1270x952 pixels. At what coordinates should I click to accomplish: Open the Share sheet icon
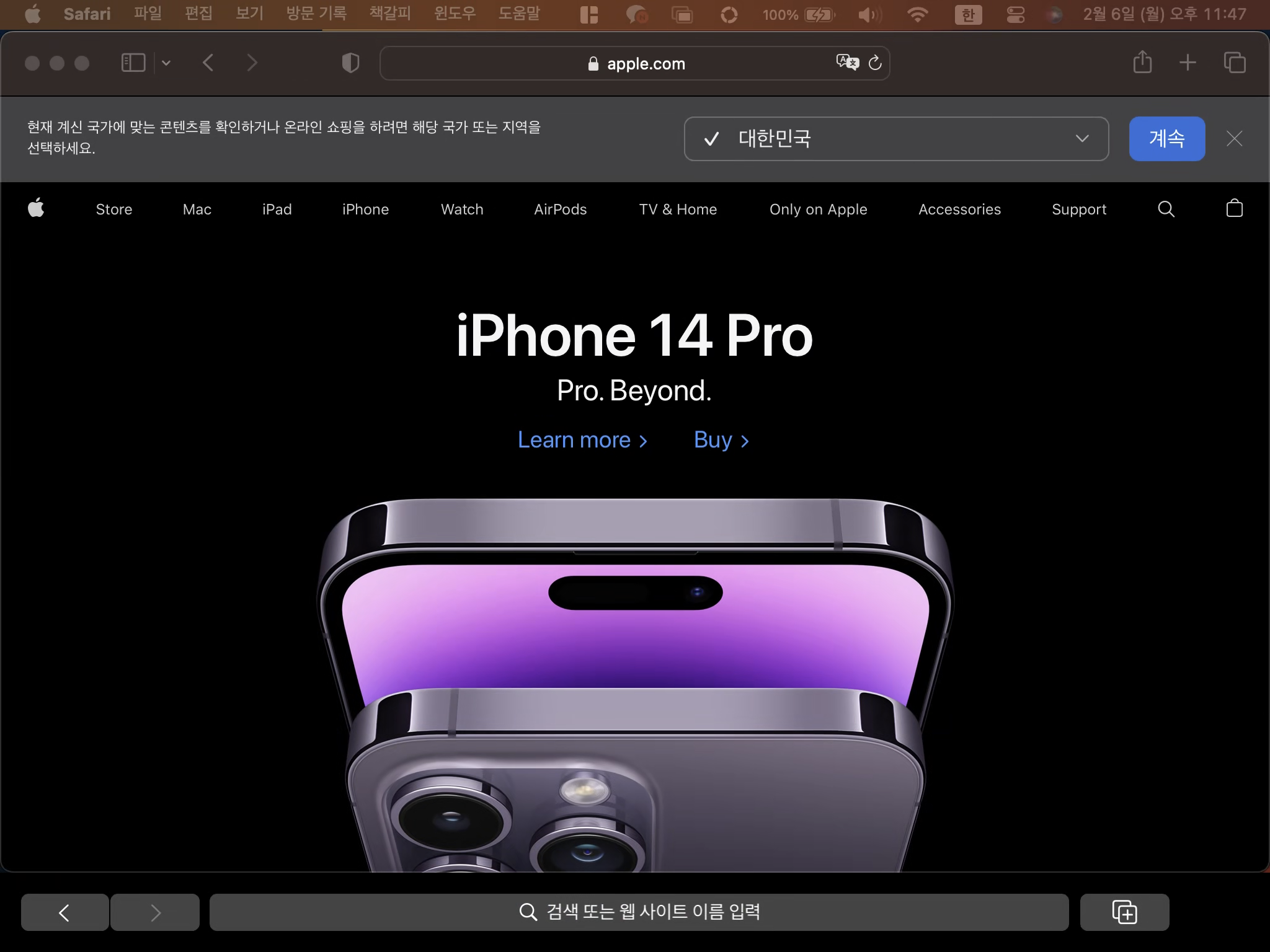point(1142,62)
